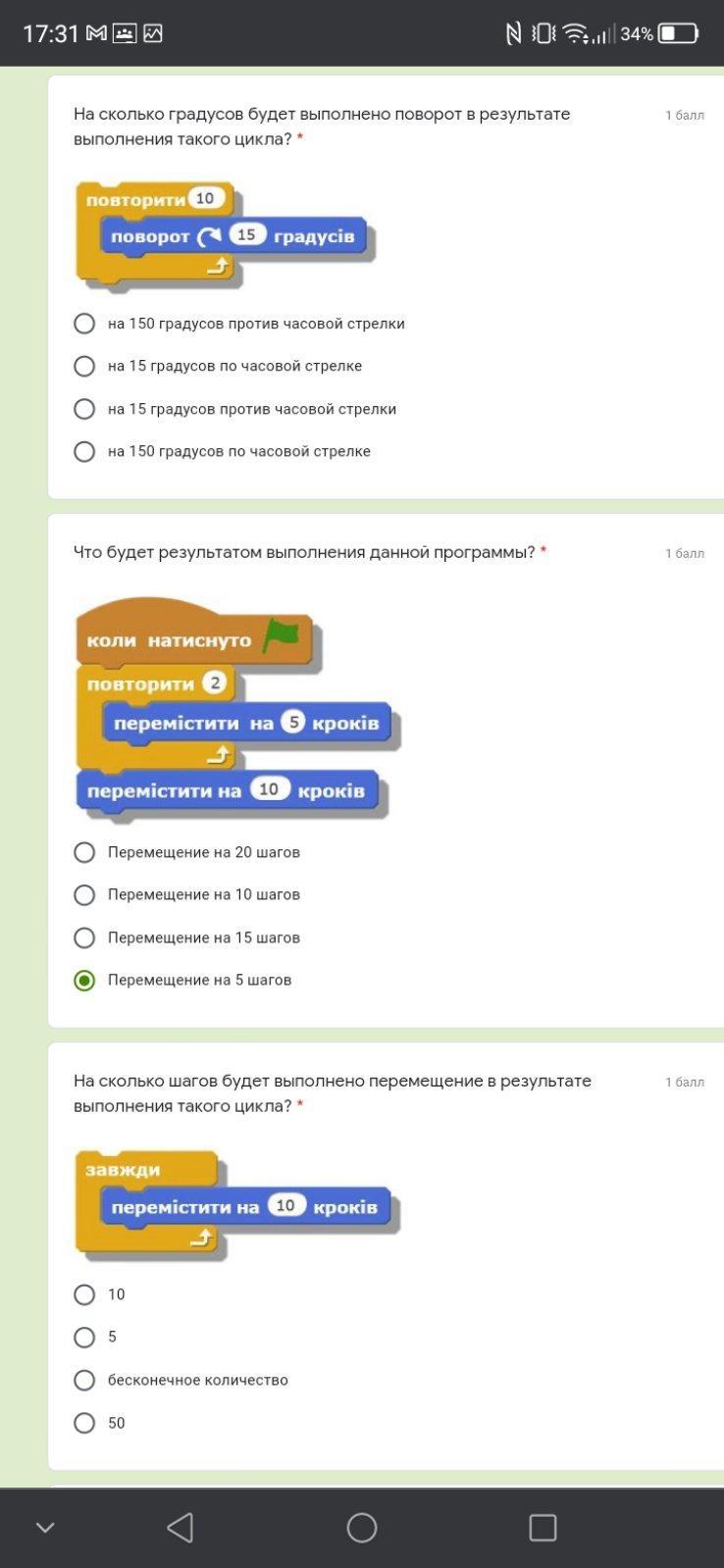Tap the recent apps square icon

(543, 1527)
